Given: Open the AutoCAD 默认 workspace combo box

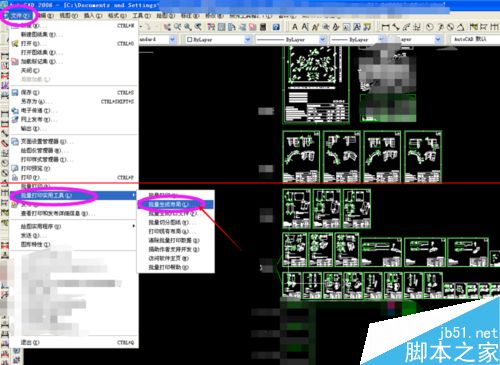Looking at the screenshot, I should coord(475,39).
